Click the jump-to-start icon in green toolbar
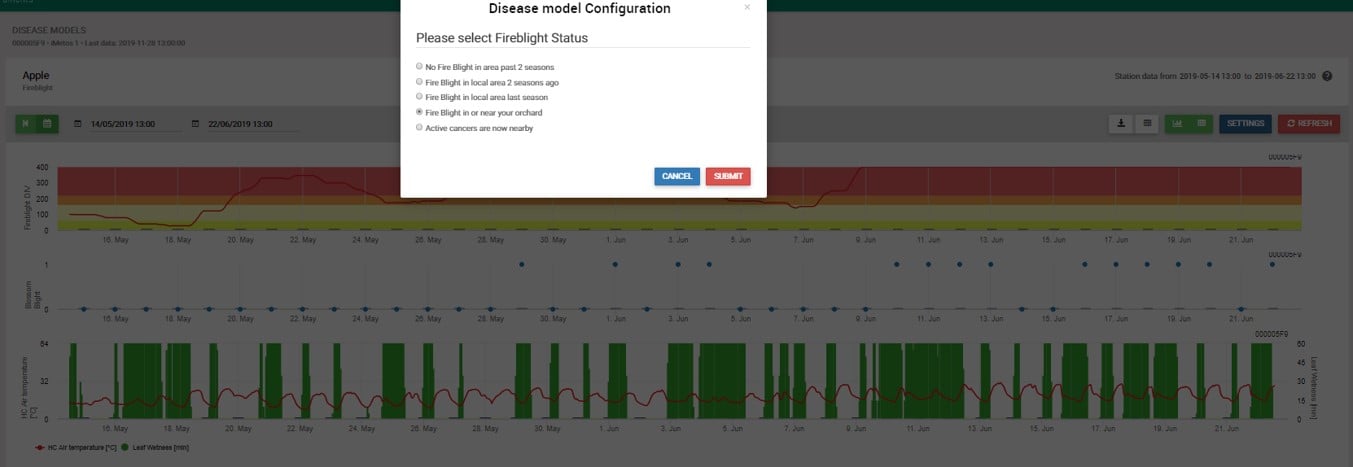The width and height of the screenshot is (1353, 467). 26,124
